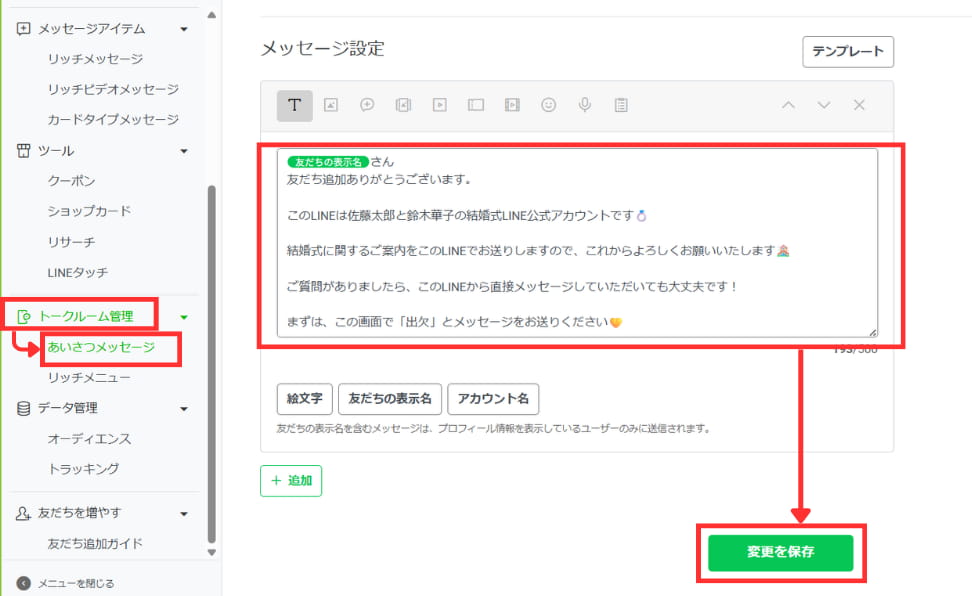
Task: Open リッチメニュー in the sidebar
Action: (89, 377)
